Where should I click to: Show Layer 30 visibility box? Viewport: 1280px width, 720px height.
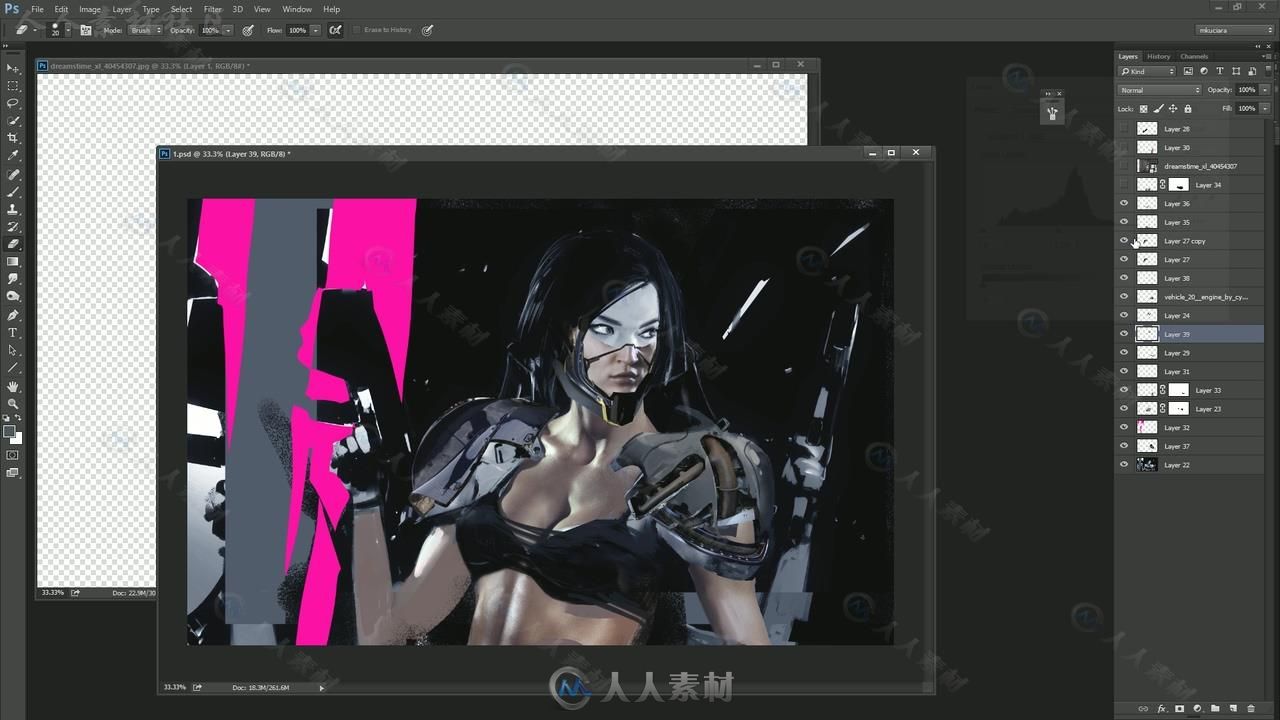click(x=1124, y=147)
